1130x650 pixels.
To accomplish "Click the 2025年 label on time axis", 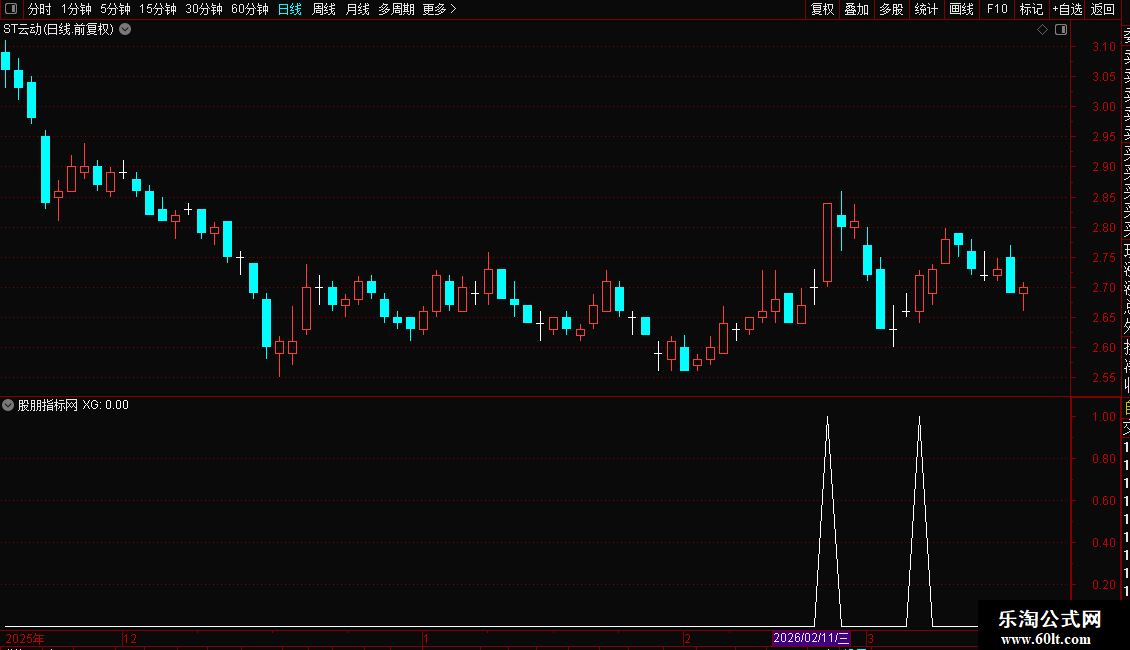I will coord(25,638).
